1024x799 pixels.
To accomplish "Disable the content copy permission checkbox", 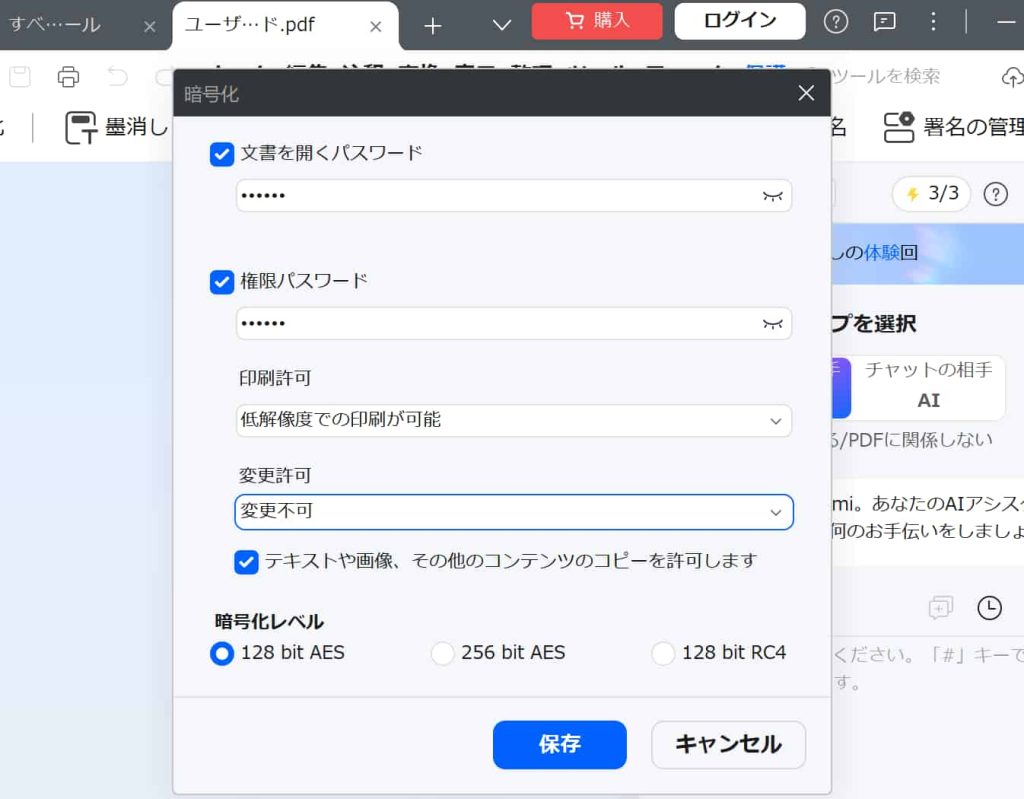I will tap(246, 562).
